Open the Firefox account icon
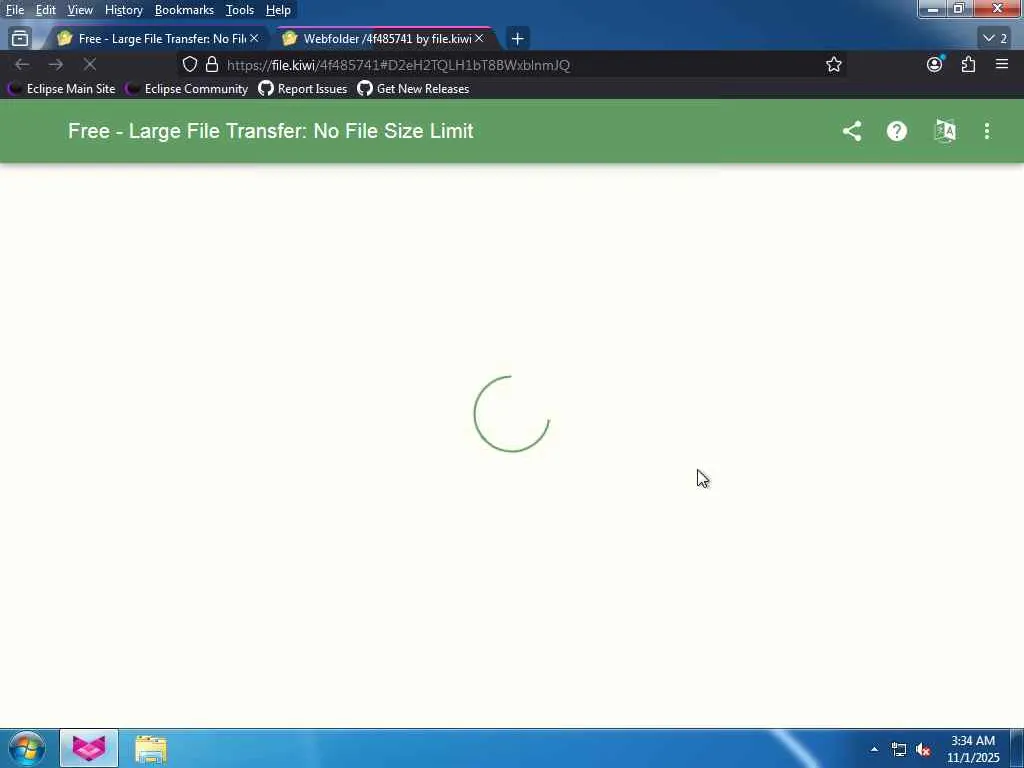The image size is (1024, 768). tap(935, 64)
